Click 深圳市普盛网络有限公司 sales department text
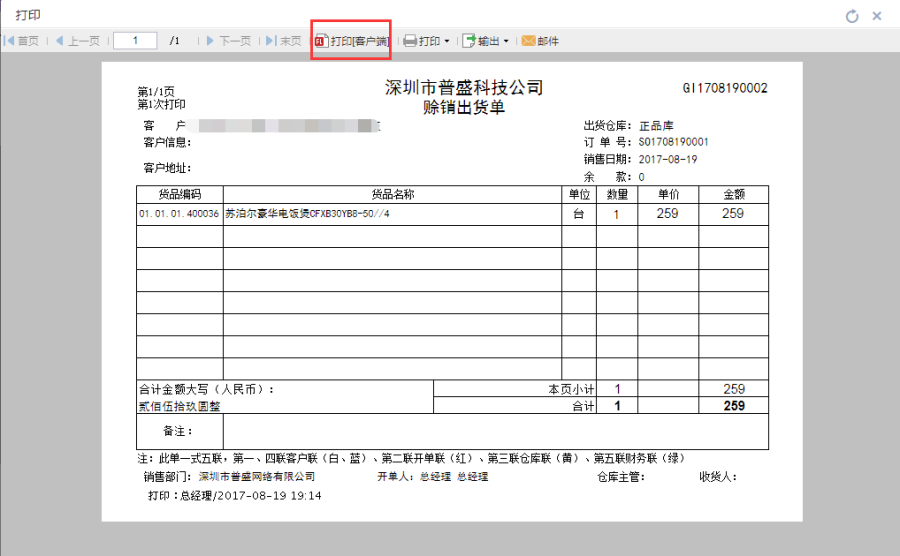The height and width of the screenshot is (556, 900). coord(256,477)
